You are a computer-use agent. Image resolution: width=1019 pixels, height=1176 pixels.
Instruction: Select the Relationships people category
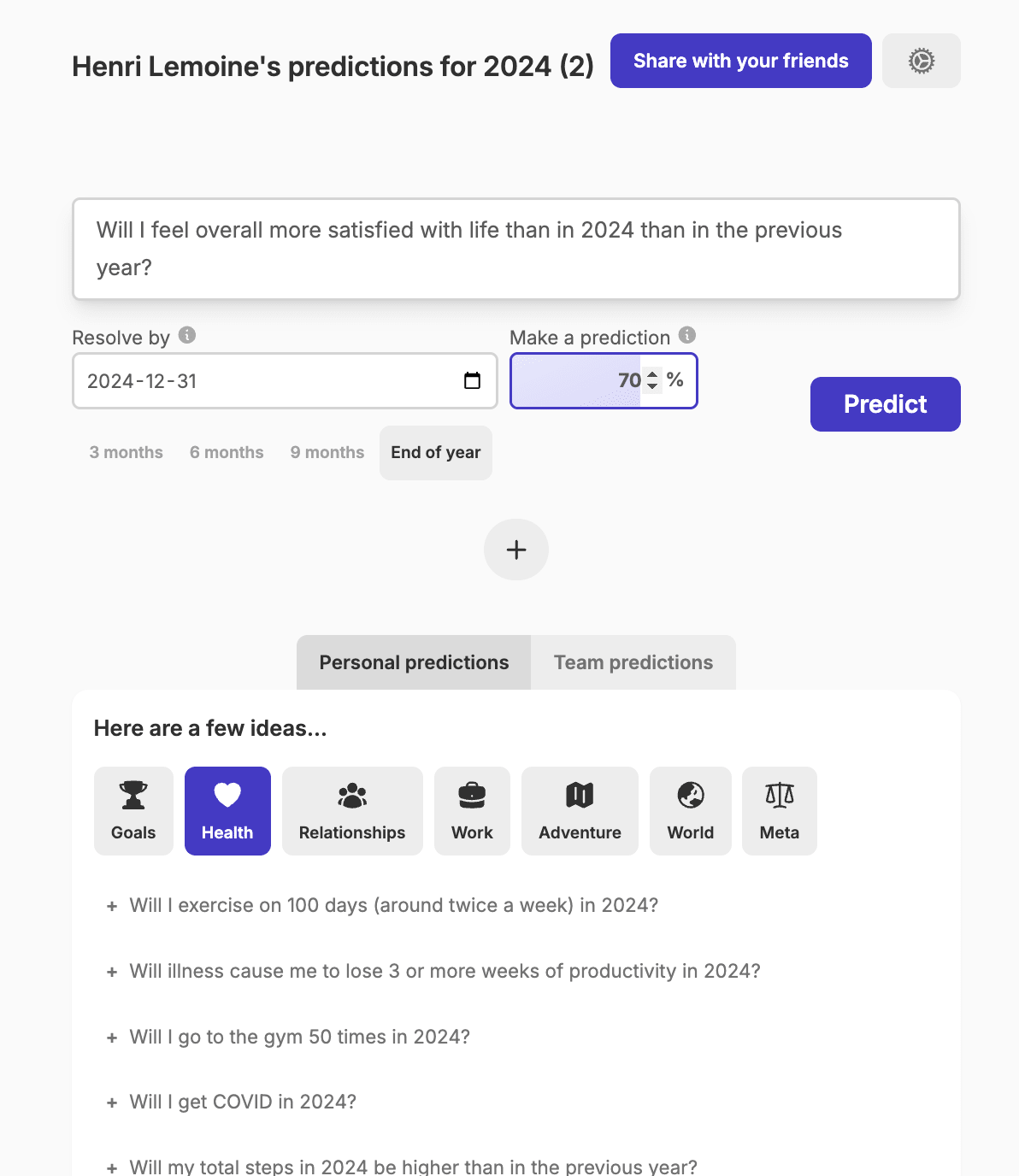point(351,811)
